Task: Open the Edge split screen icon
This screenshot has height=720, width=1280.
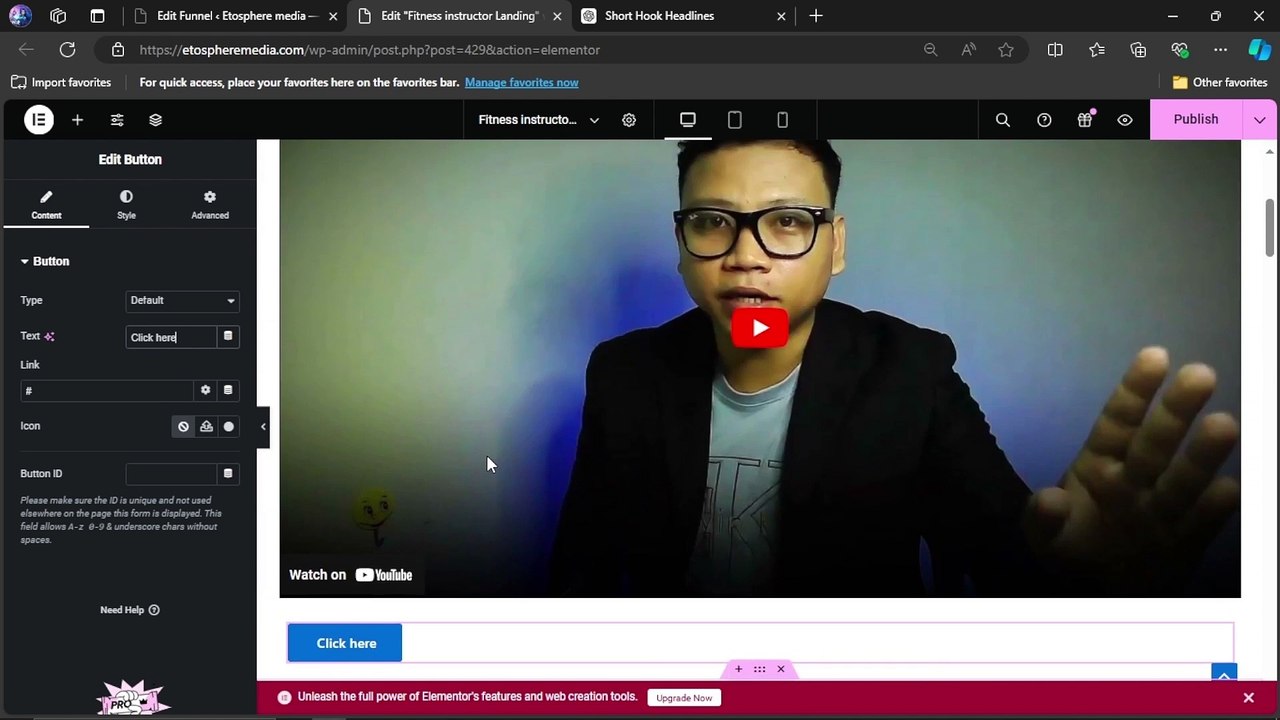Action: point(1055,50)
